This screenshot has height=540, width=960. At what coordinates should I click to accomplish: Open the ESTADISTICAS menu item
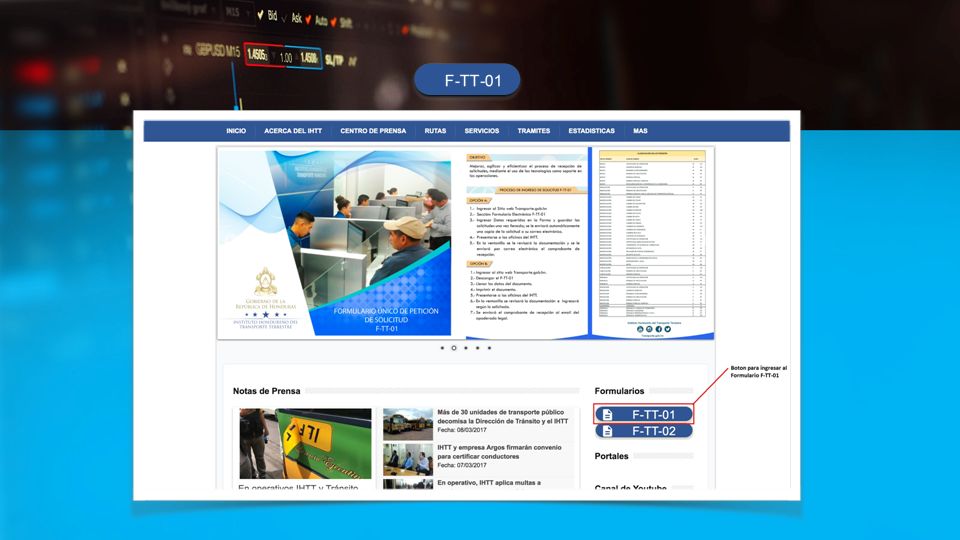pyautogui.click(x=591, y=131)
